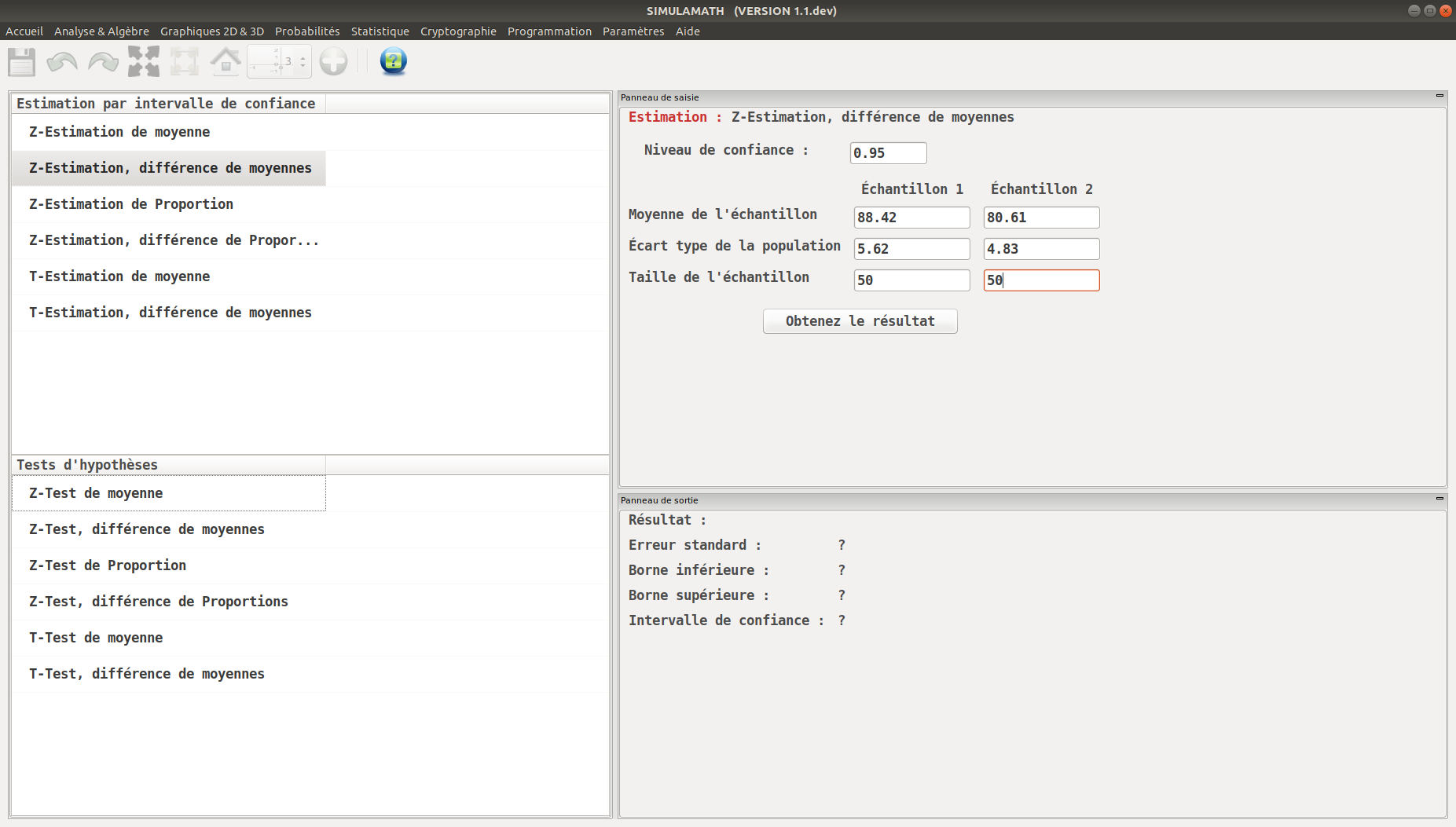This screenshot has width=1456, height=827.
Task: Click the Borne supérieure result label
Action: coord(699,595)
